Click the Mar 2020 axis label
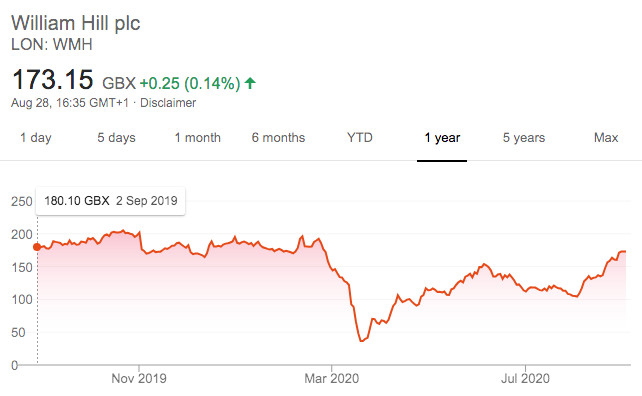 (332, 378)
